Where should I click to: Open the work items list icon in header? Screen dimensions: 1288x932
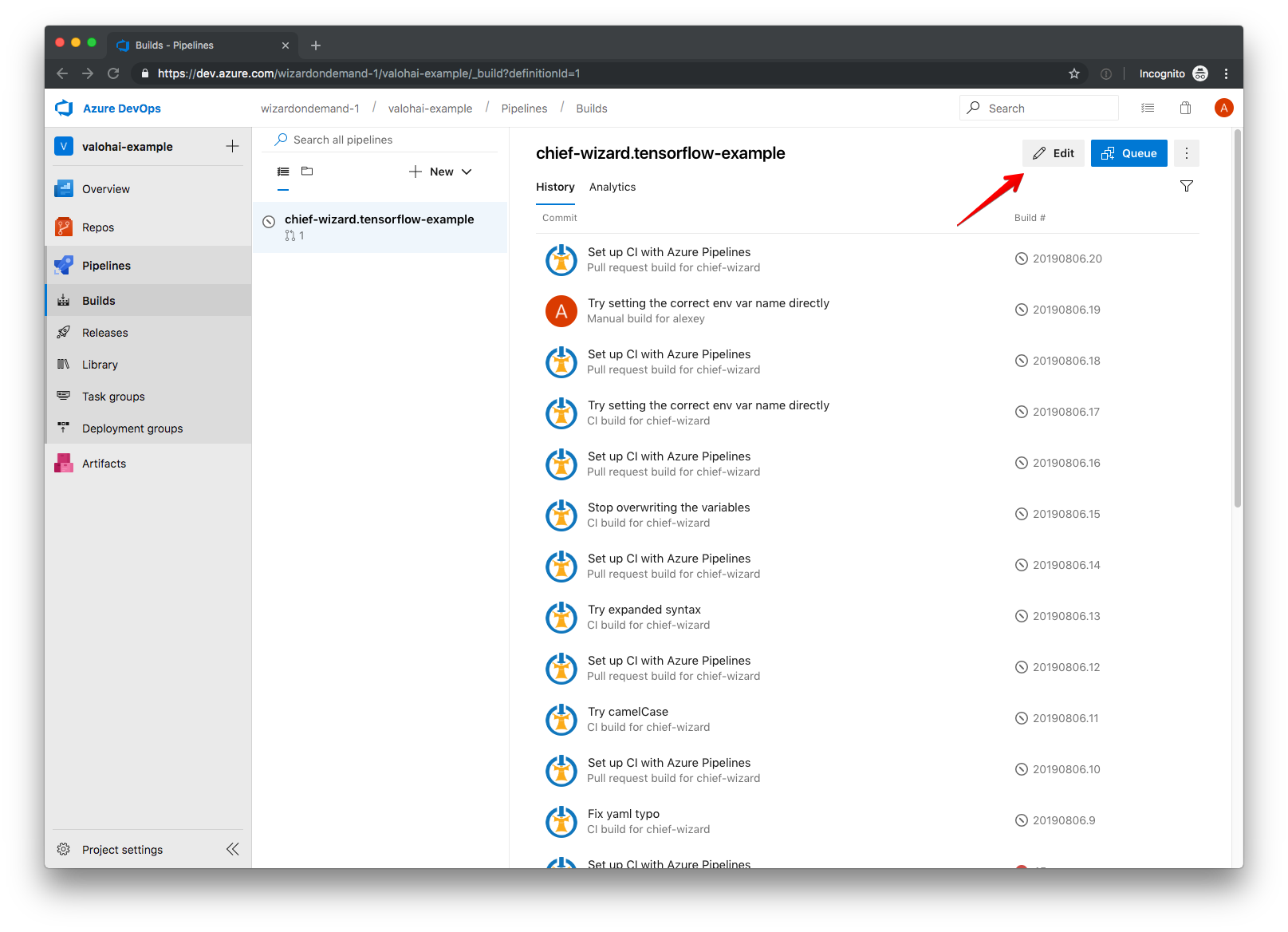[x=1148, y=108]
